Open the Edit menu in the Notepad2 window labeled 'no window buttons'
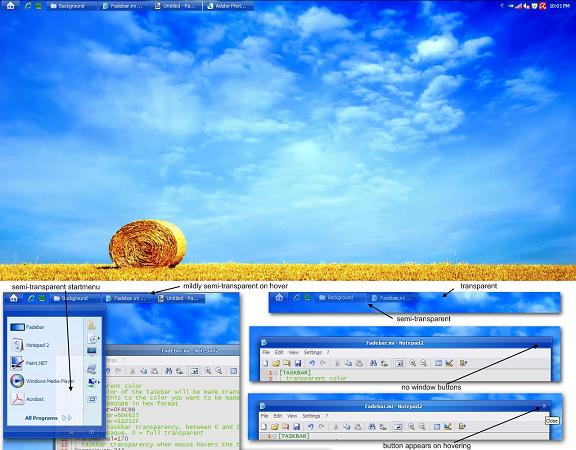This screenshot has width=576, height=450. tap(279, 352)
